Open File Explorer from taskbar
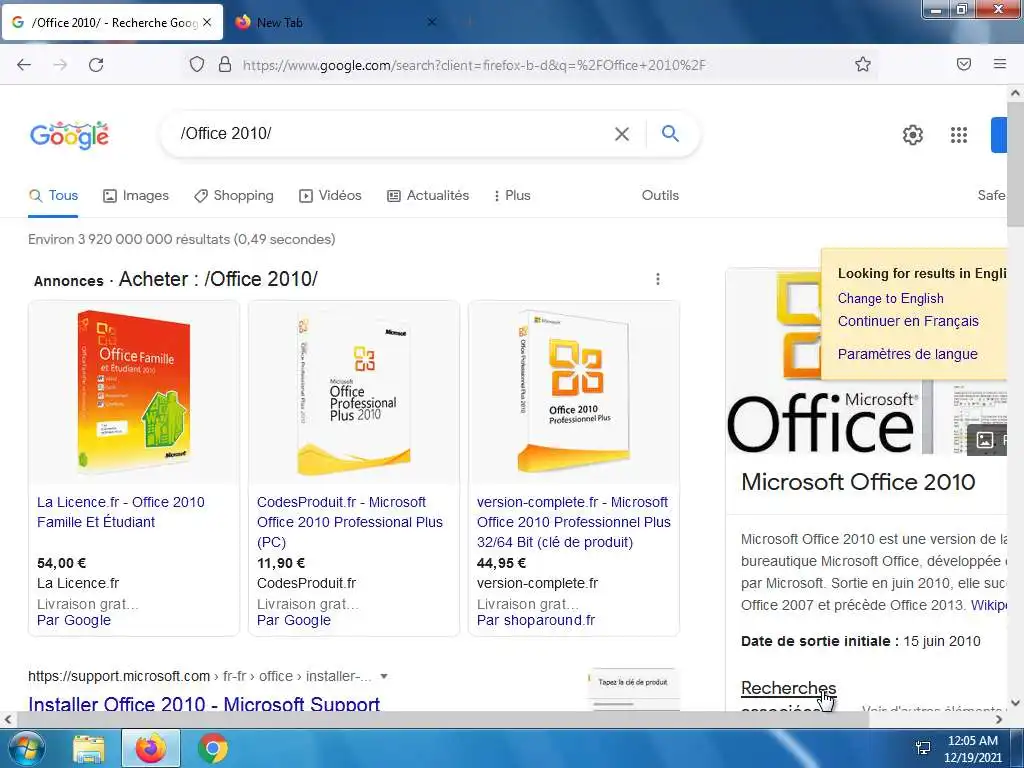 [89, 748]
